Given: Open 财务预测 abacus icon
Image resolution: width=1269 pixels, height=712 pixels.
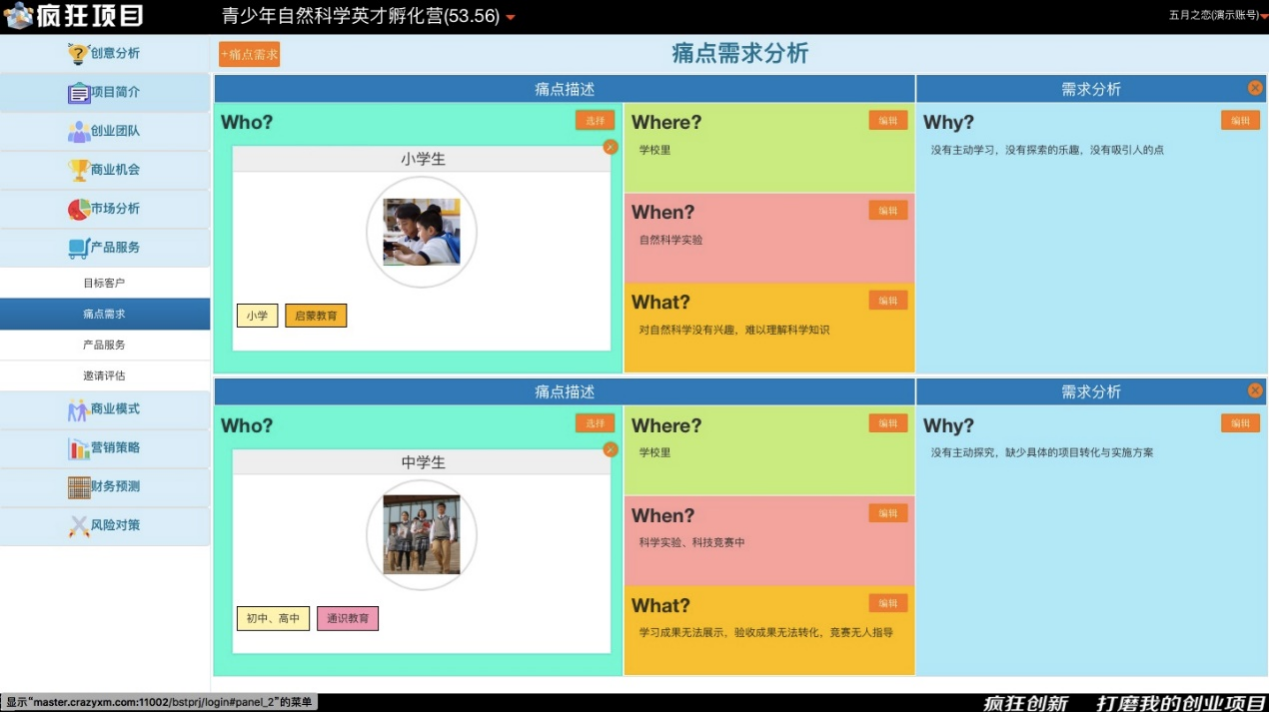Looking at the screenshot, I should [x=79, y=487].
